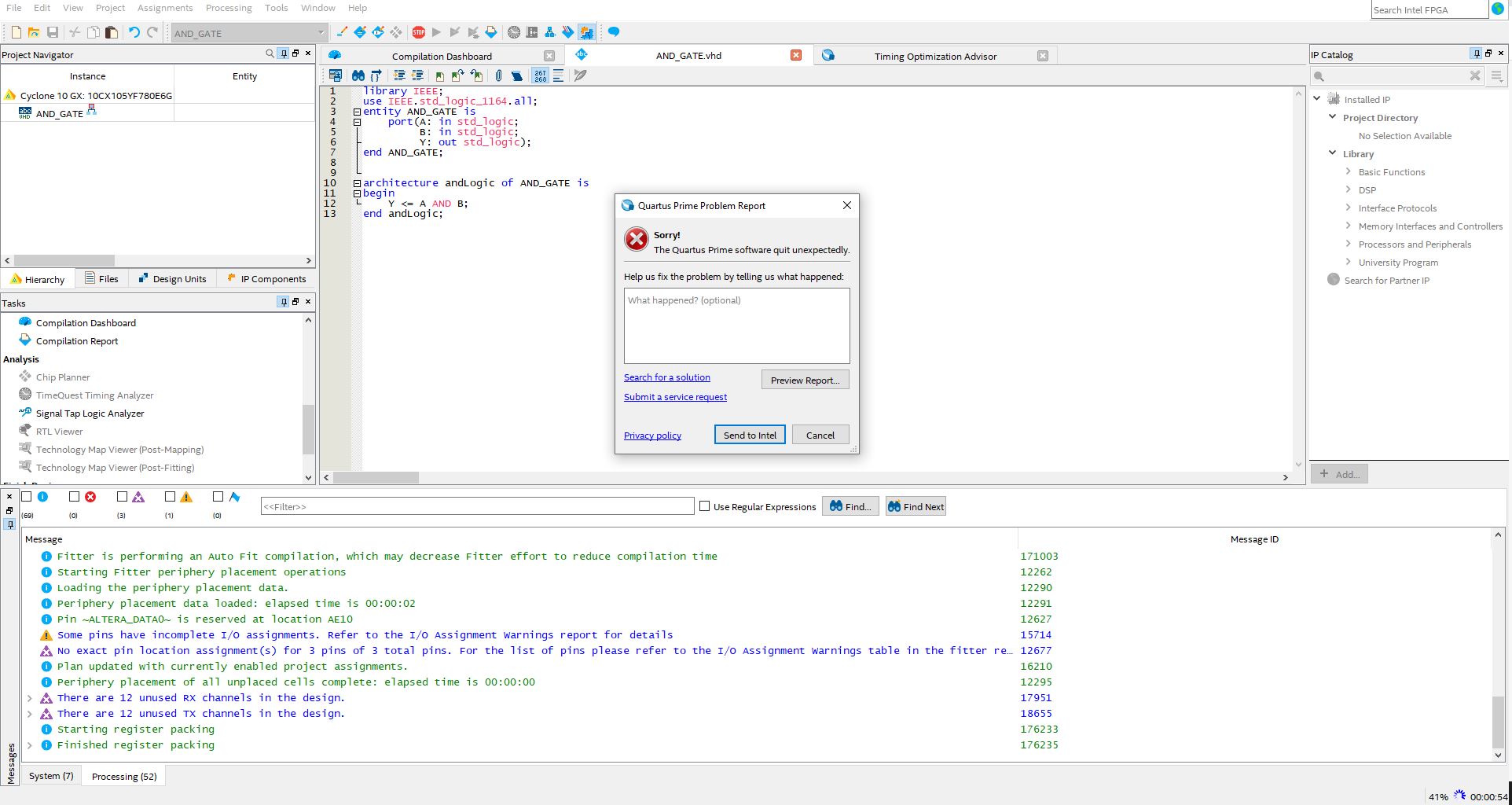Toggle the info messages filter checkbox
The image size is (1512, 805).
coord(27,497)
